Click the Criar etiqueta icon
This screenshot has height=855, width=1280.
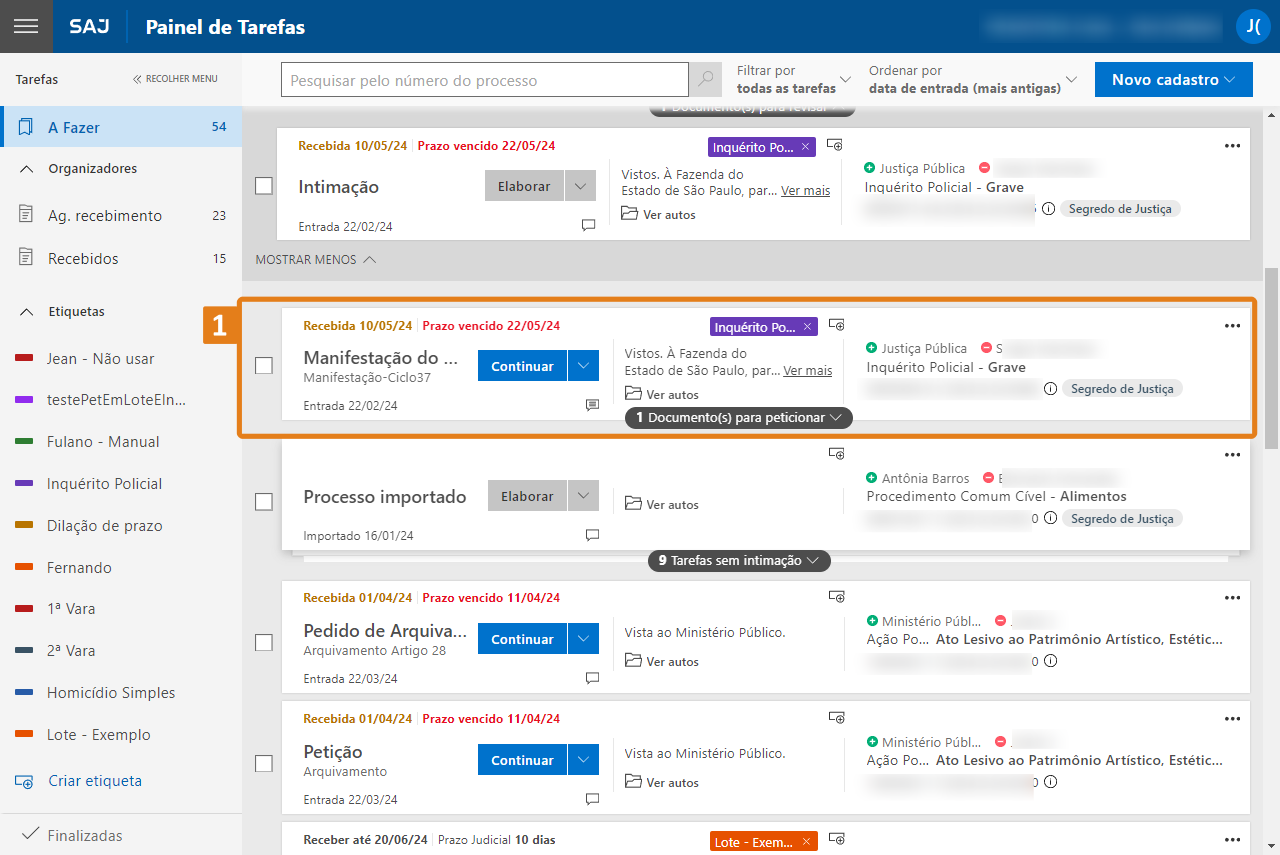25,781
